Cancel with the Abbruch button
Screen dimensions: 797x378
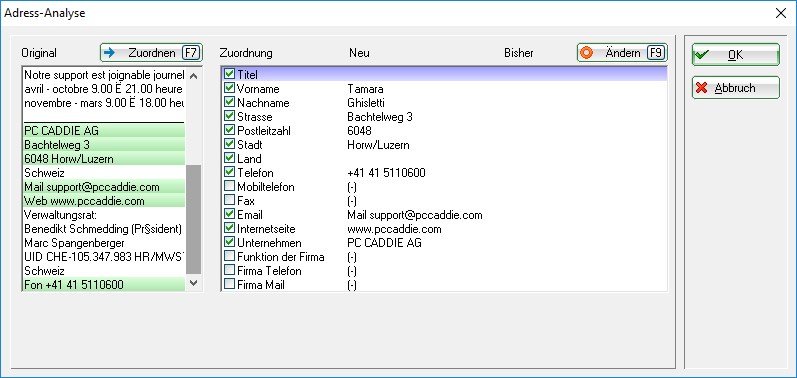click(735, 88)
